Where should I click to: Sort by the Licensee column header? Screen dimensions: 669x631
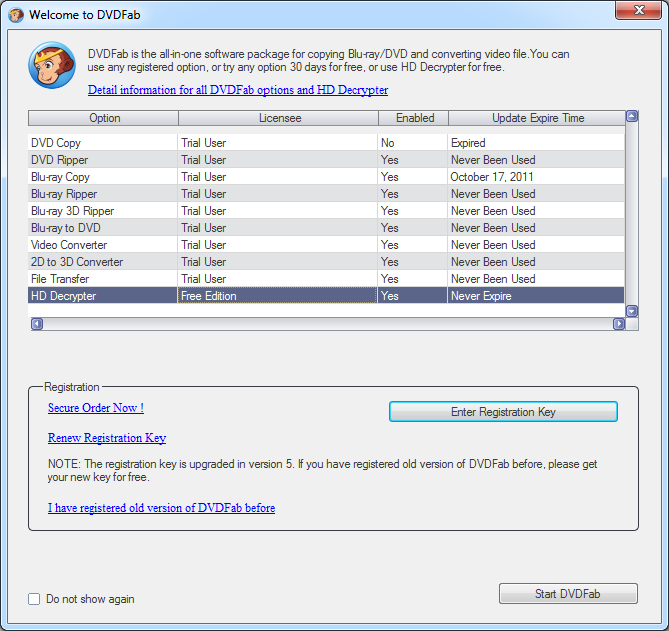click(279, 118)
